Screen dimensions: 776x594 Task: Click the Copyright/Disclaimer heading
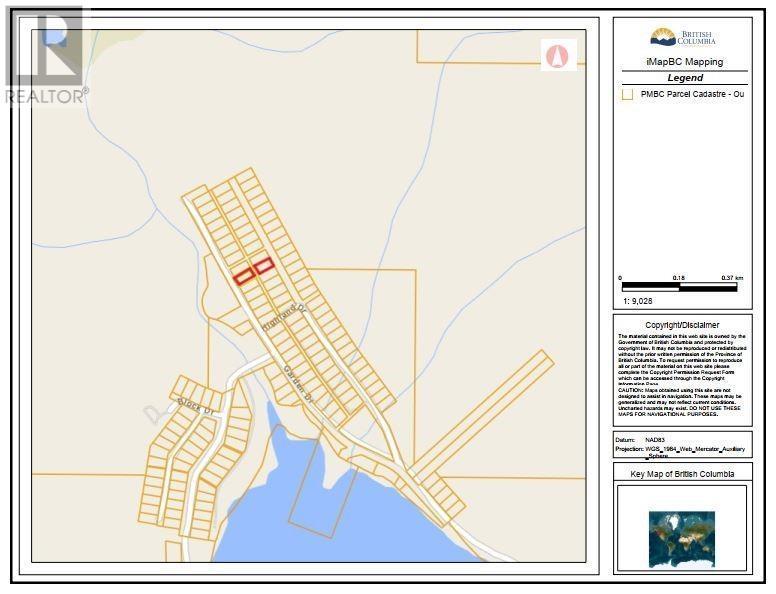pyautogui.click(x=682, y=325)
